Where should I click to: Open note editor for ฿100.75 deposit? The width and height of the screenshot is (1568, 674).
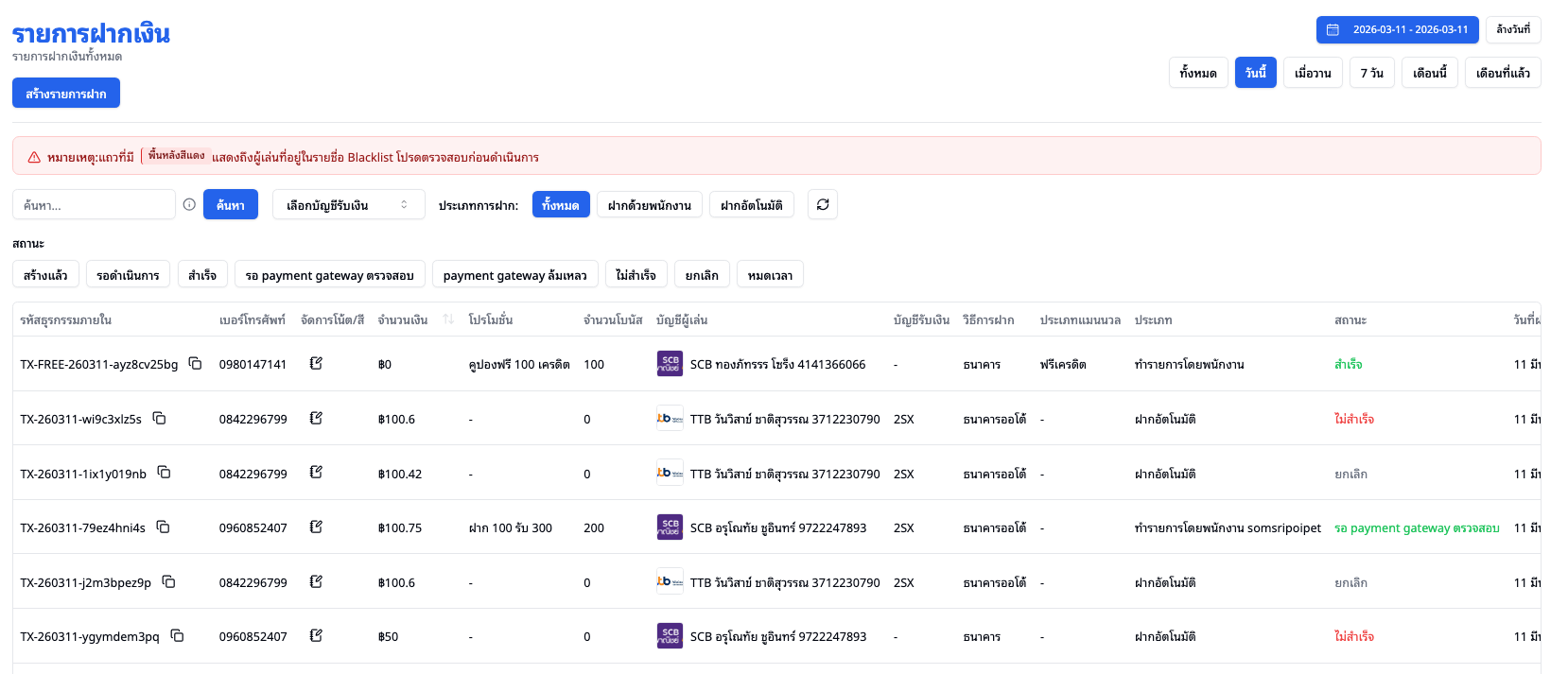pos(316,527)
